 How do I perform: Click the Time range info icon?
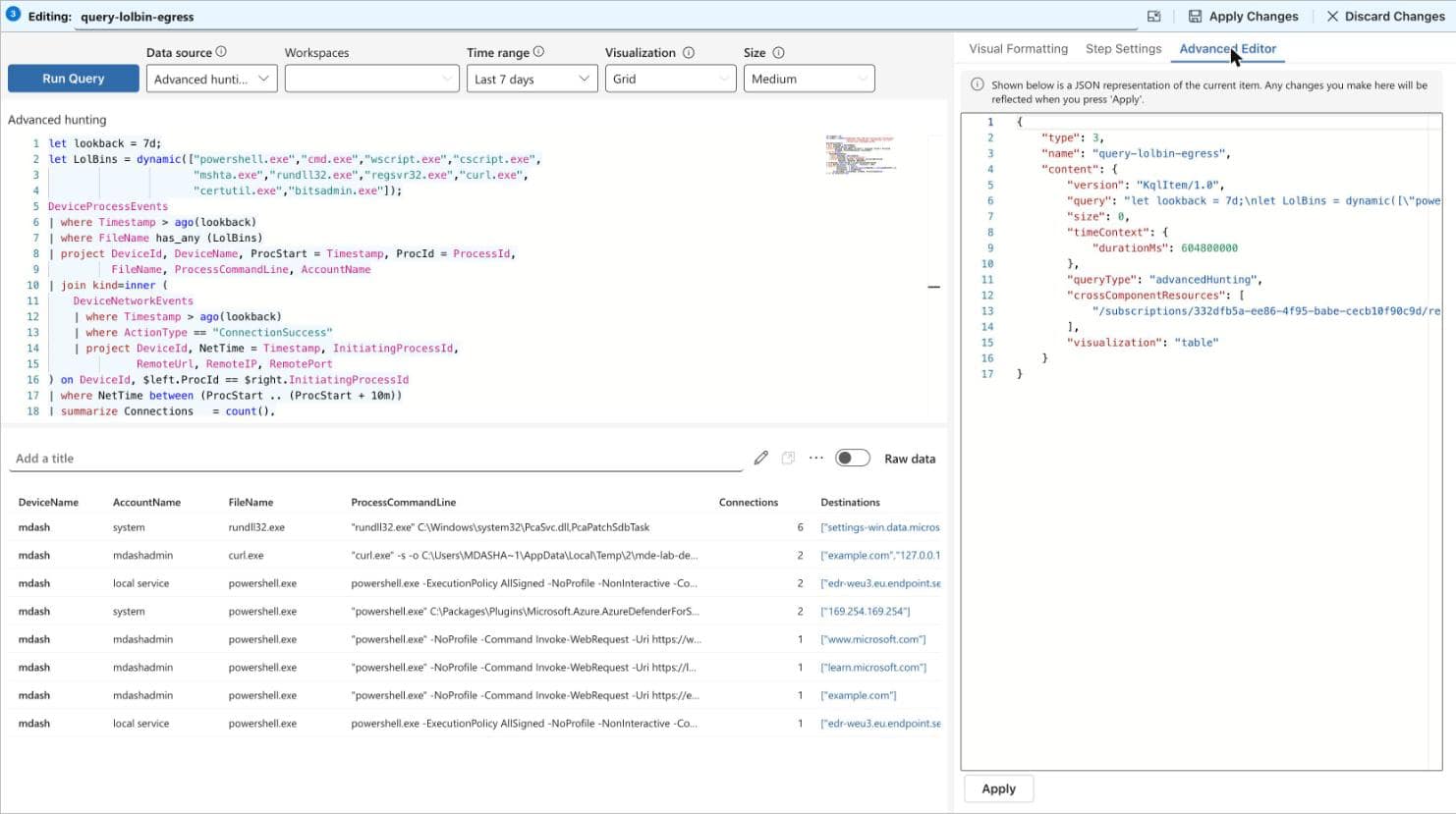(x=538, y=52)
